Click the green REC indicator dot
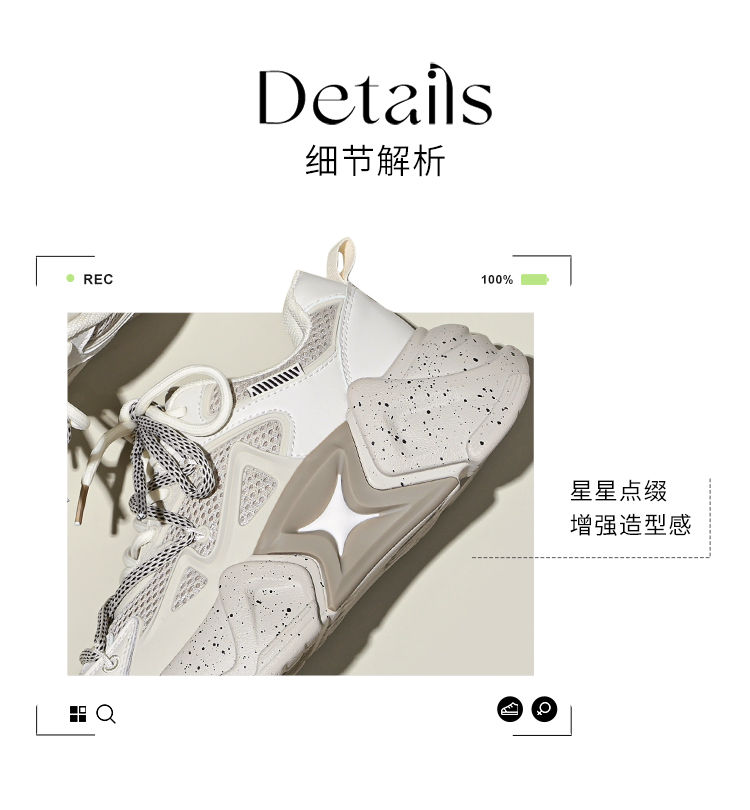 click(71, 278)
